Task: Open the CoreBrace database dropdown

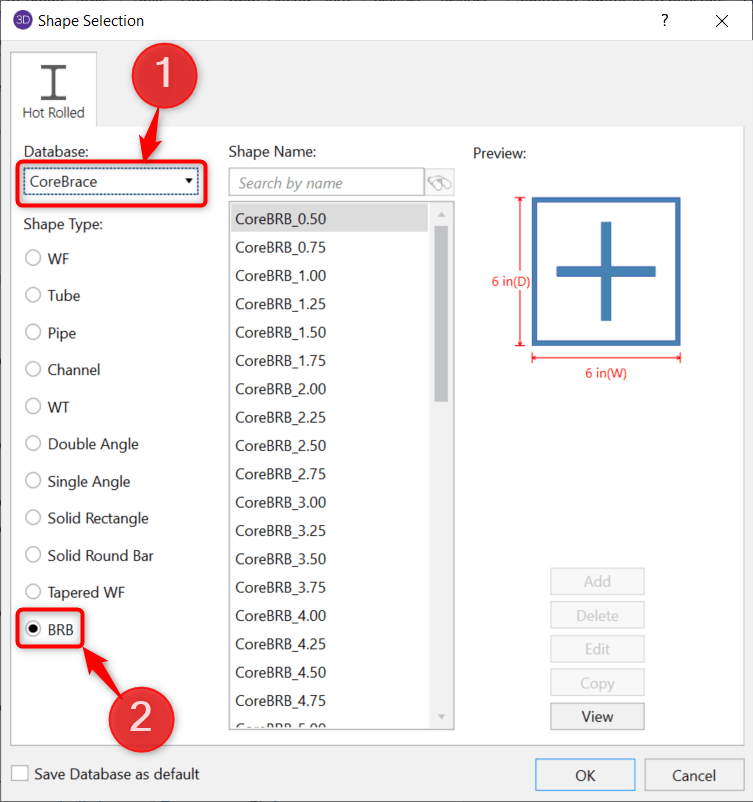Action: tap(112, 182)
